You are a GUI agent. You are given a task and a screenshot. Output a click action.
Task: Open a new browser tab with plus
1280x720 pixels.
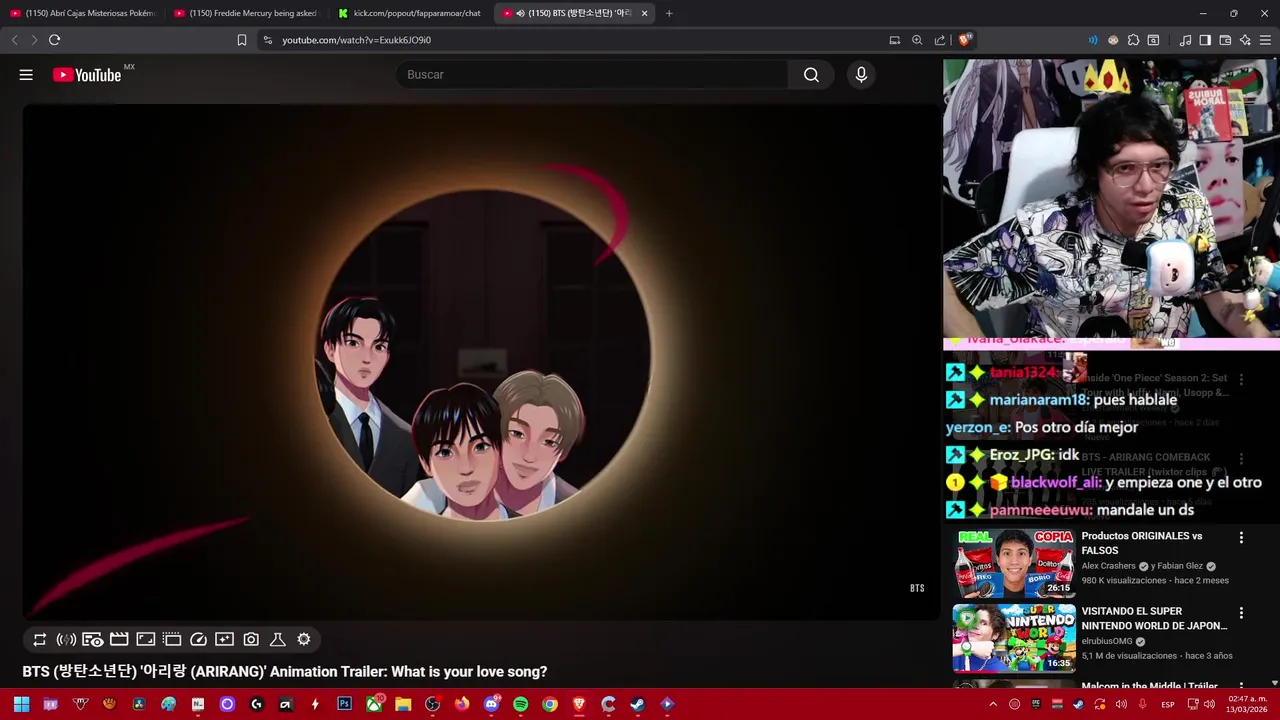coord(669,13)
